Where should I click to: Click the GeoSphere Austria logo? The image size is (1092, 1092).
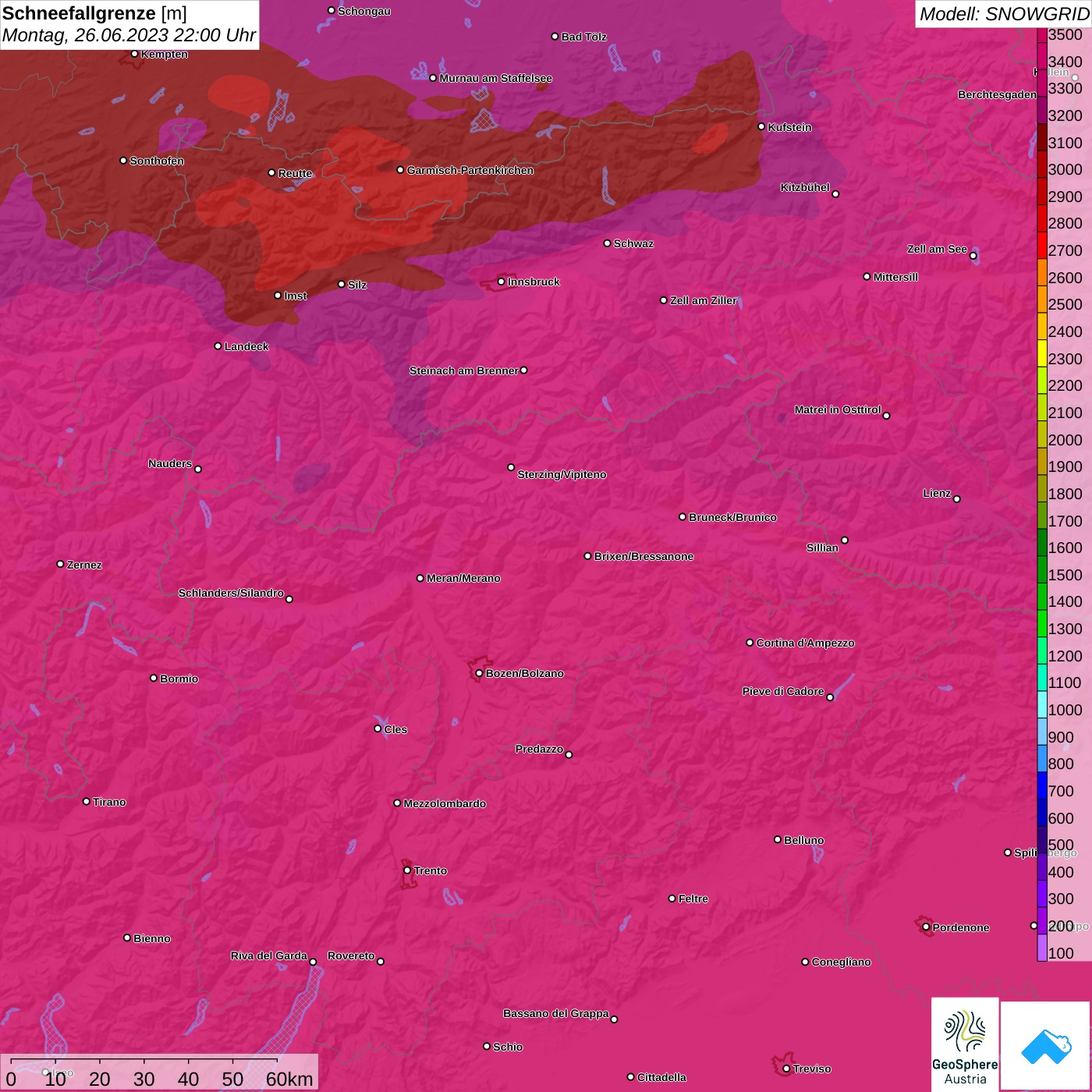(x=965, y=1044)
